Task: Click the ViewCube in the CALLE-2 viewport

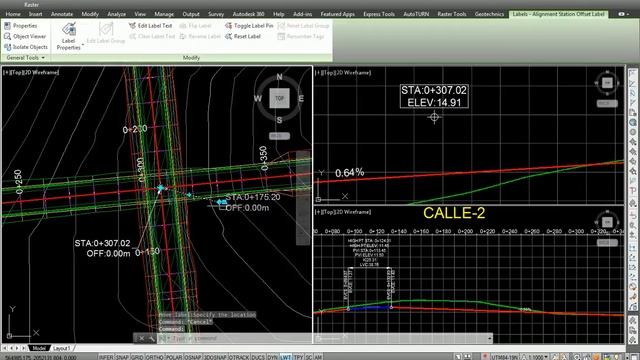Action: coord(607,222)
